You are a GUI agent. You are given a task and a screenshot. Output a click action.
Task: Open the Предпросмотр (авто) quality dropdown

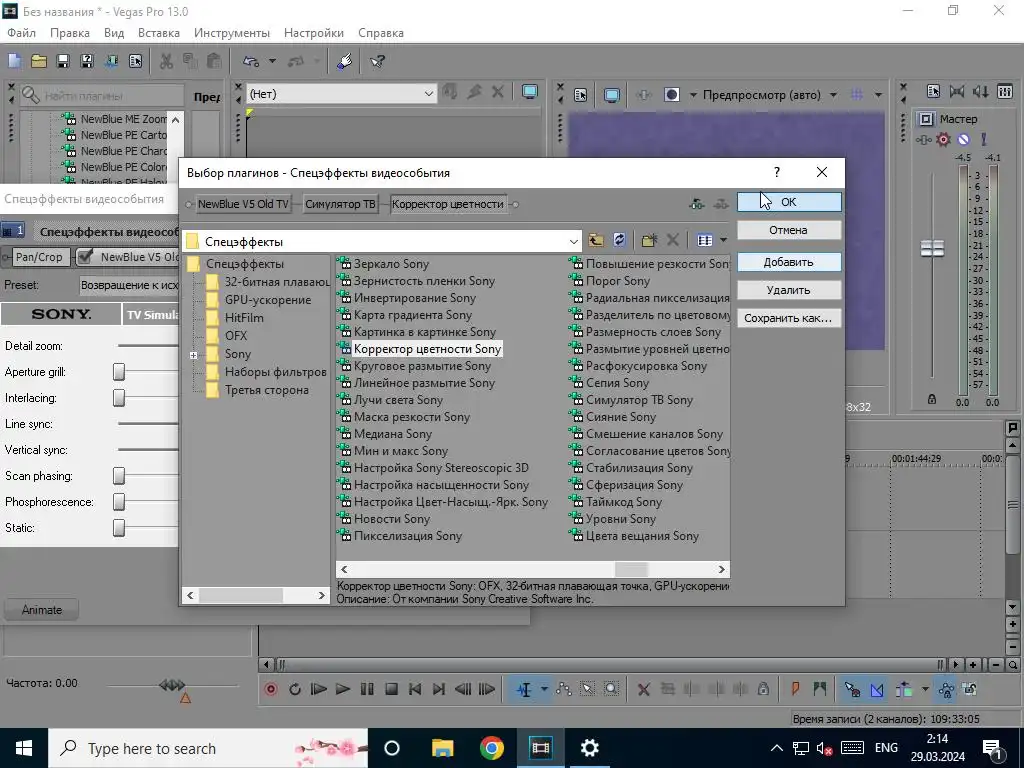point(833,95)
